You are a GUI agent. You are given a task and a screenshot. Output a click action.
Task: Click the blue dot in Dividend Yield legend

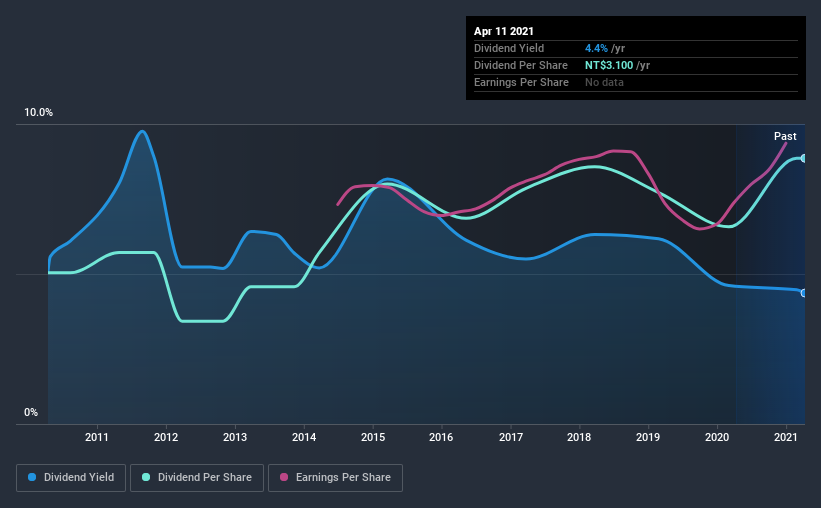coord(32,477)
